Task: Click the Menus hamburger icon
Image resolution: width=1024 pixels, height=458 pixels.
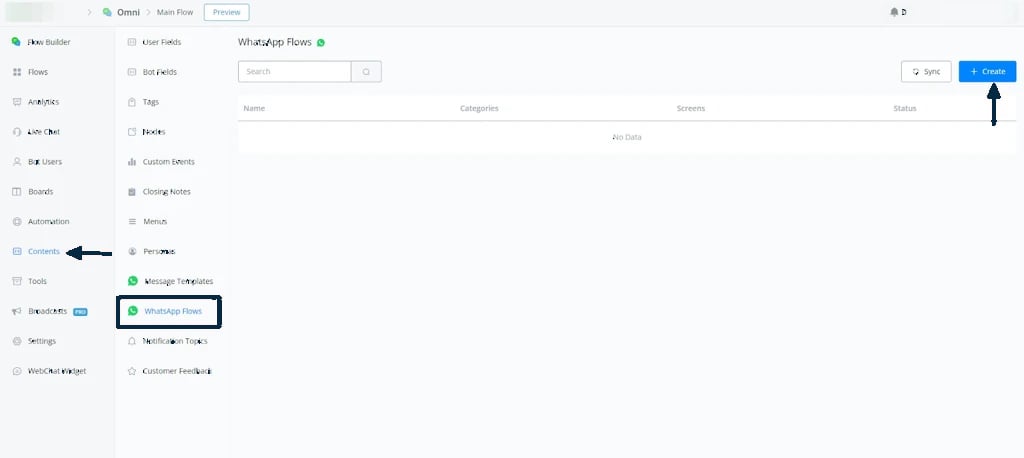Action: [x=132, y=221]
